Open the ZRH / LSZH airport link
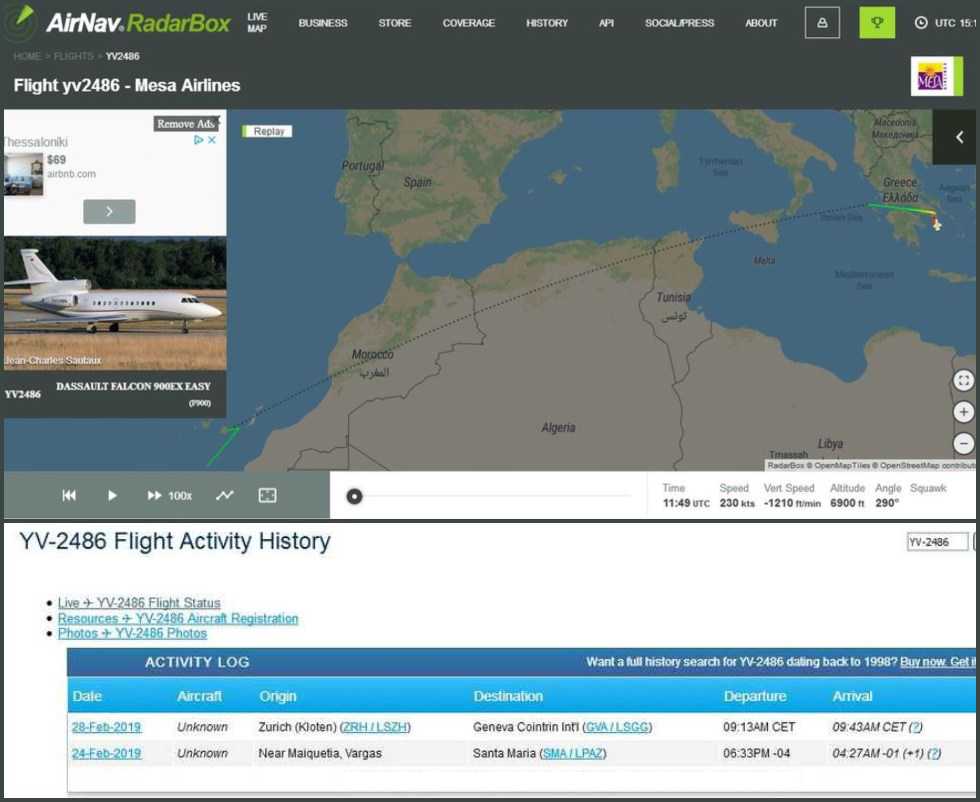The image size is (980, 802). point(375,727)
